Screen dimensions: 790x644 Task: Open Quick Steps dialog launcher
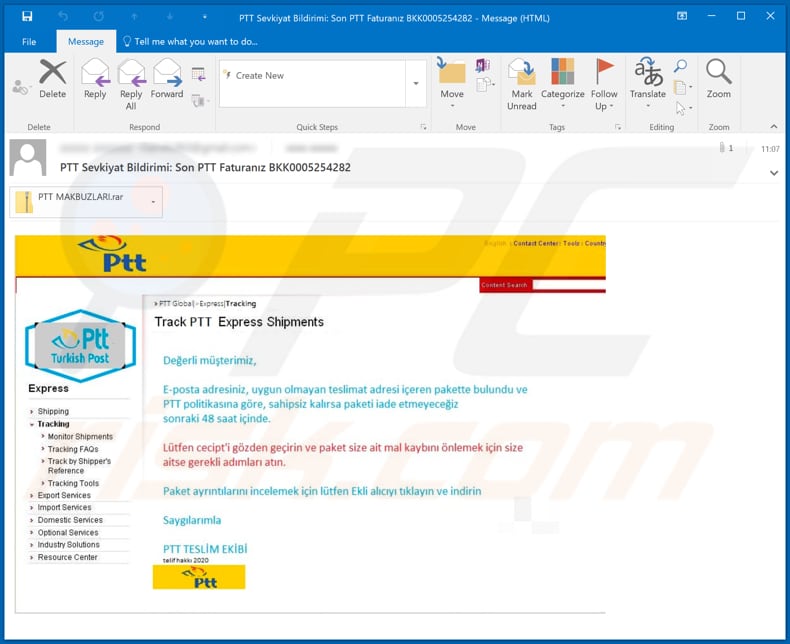(x=424, y=127)
